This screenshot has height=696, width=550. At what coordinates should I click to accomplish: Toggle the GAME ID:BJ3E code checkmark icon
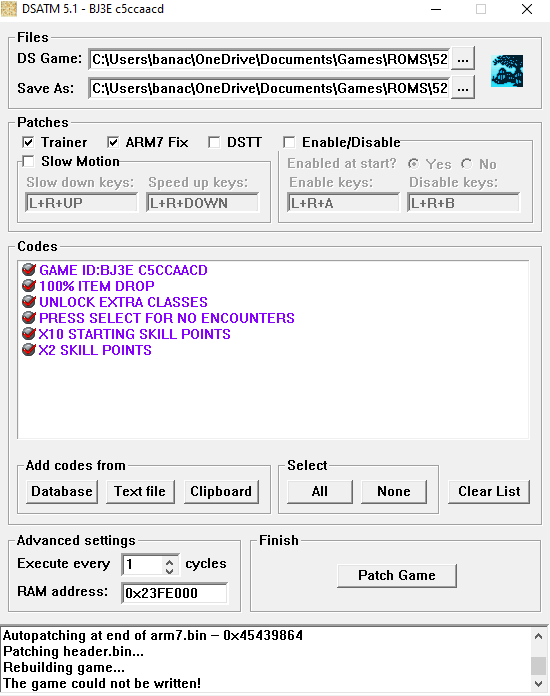29,270
